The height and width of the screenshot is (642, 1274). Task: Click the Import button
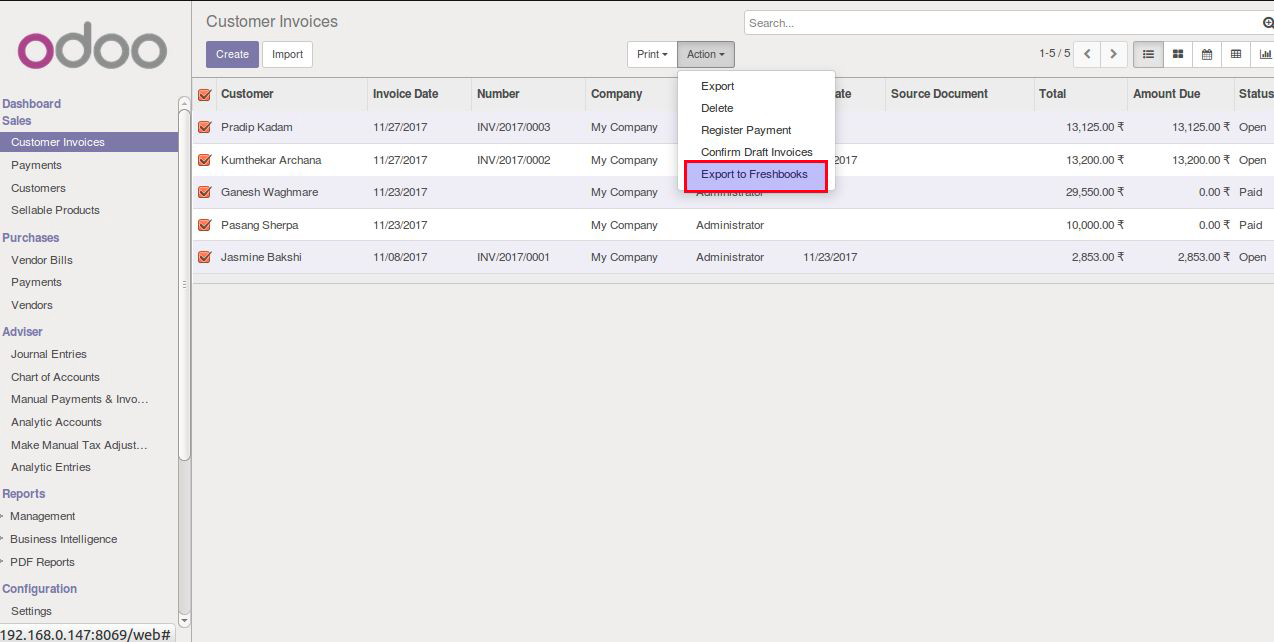[287, 54]
